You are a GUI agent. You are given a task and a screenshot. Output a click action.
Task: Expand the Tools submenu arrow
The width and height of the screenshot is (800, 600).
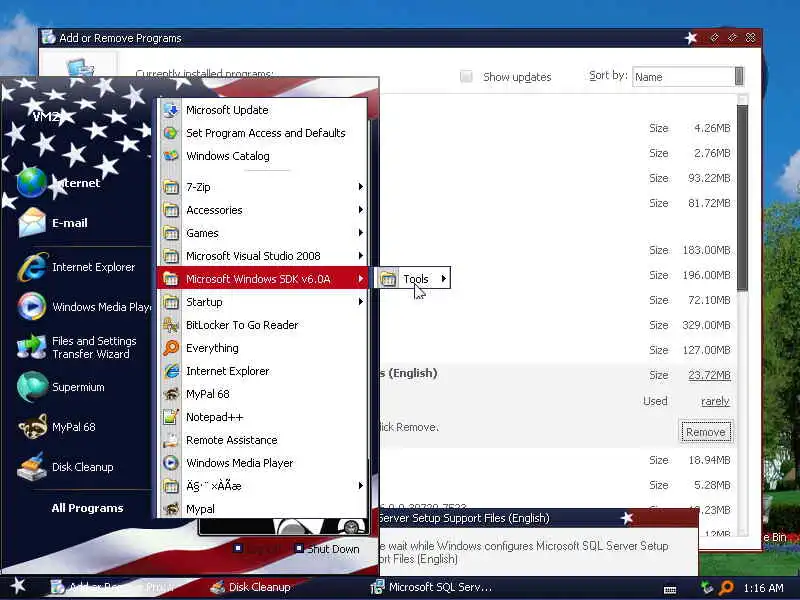point(443,279)
